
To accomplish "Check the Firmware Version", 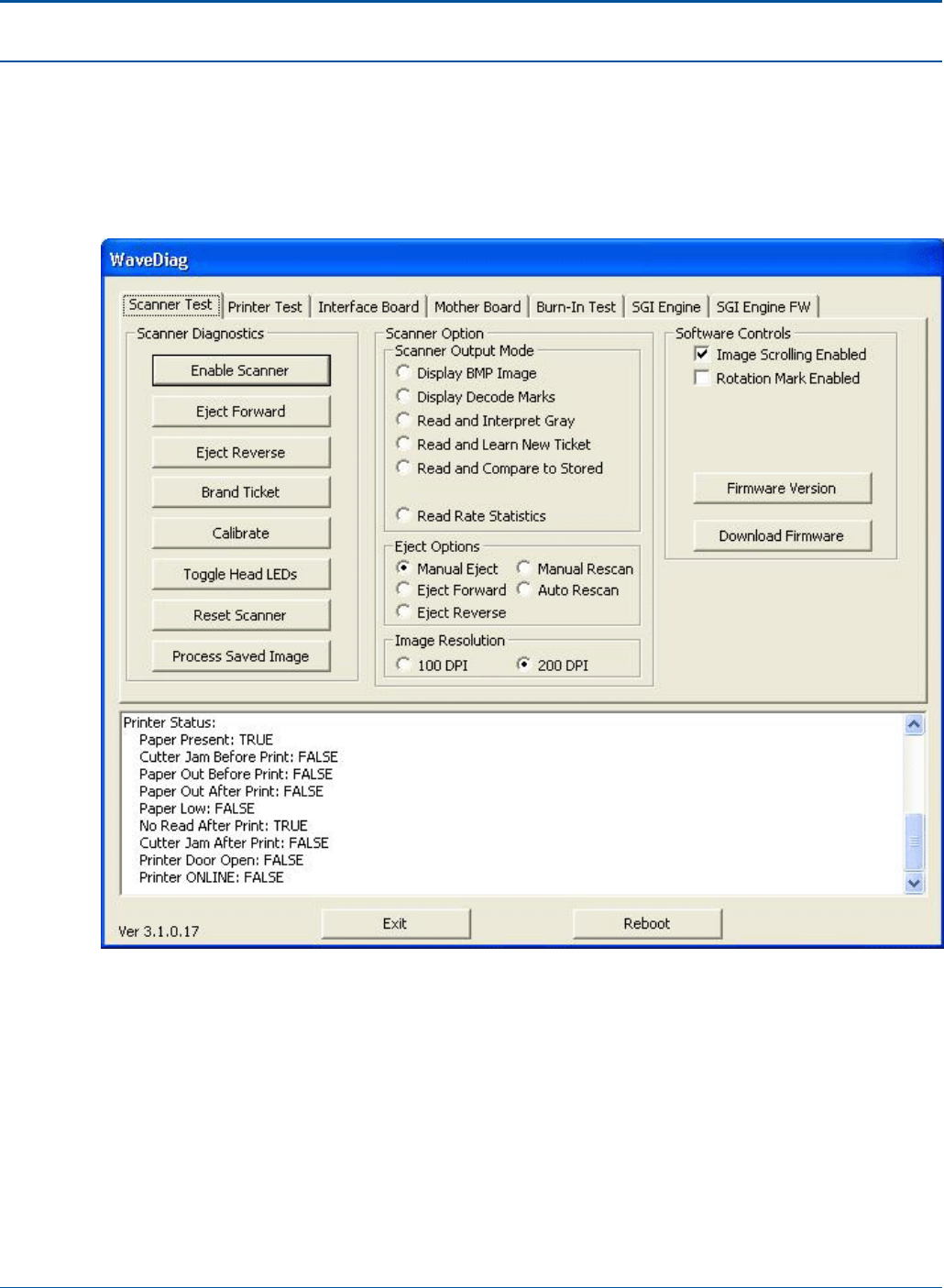I will click(x=782, y=489).
